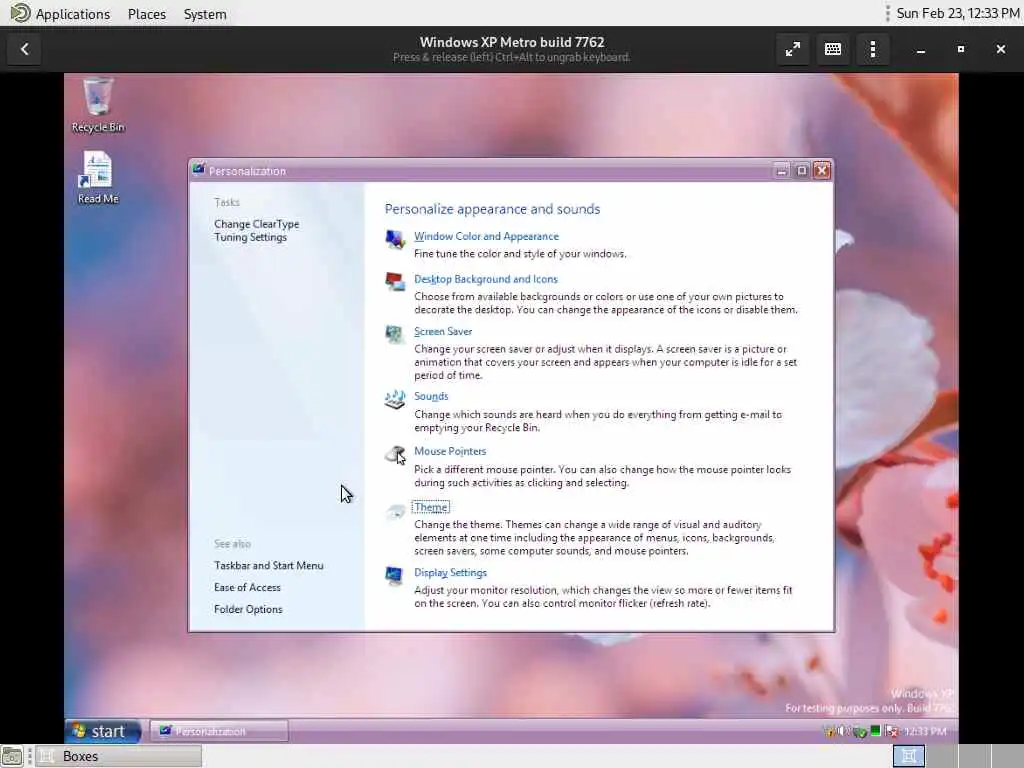Click the Theme icon beside the Theme link
This screenshot has width=1024, height=768.
(395, 511)
